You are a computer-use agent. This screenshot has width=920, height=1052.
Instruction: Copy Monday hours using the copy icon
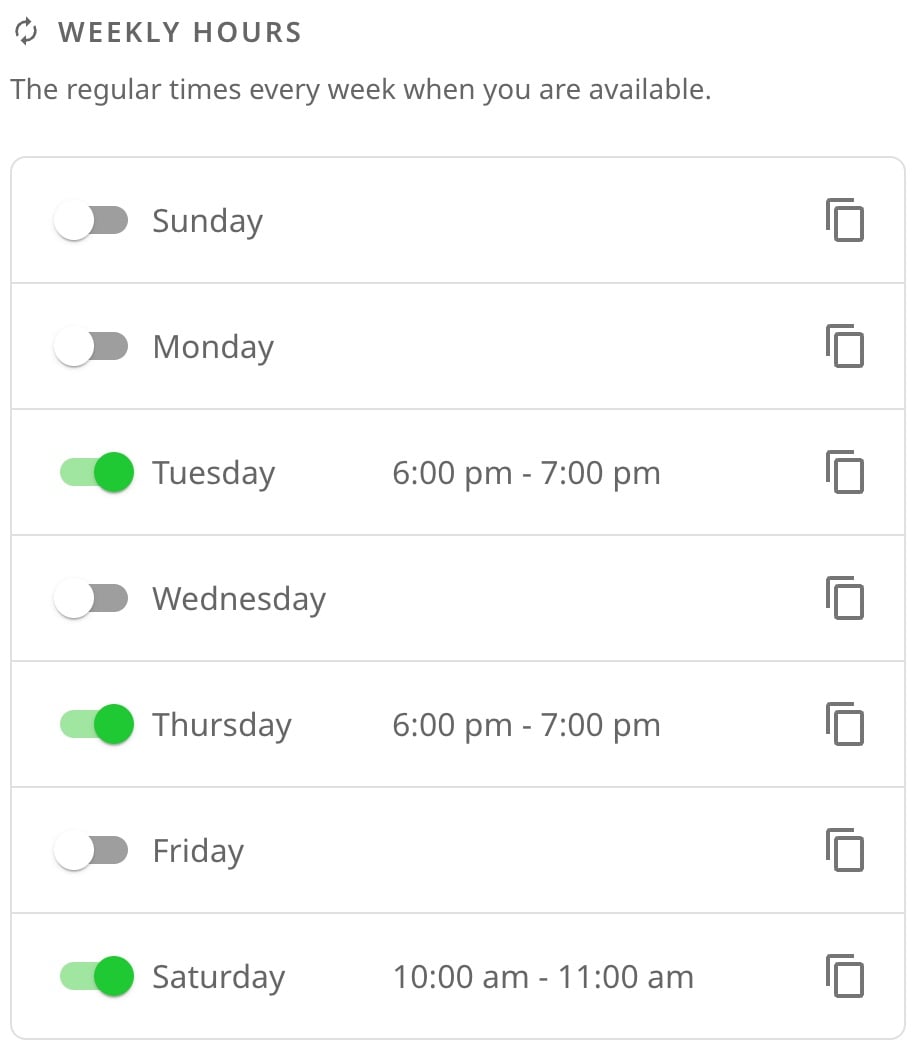(844, 346)
